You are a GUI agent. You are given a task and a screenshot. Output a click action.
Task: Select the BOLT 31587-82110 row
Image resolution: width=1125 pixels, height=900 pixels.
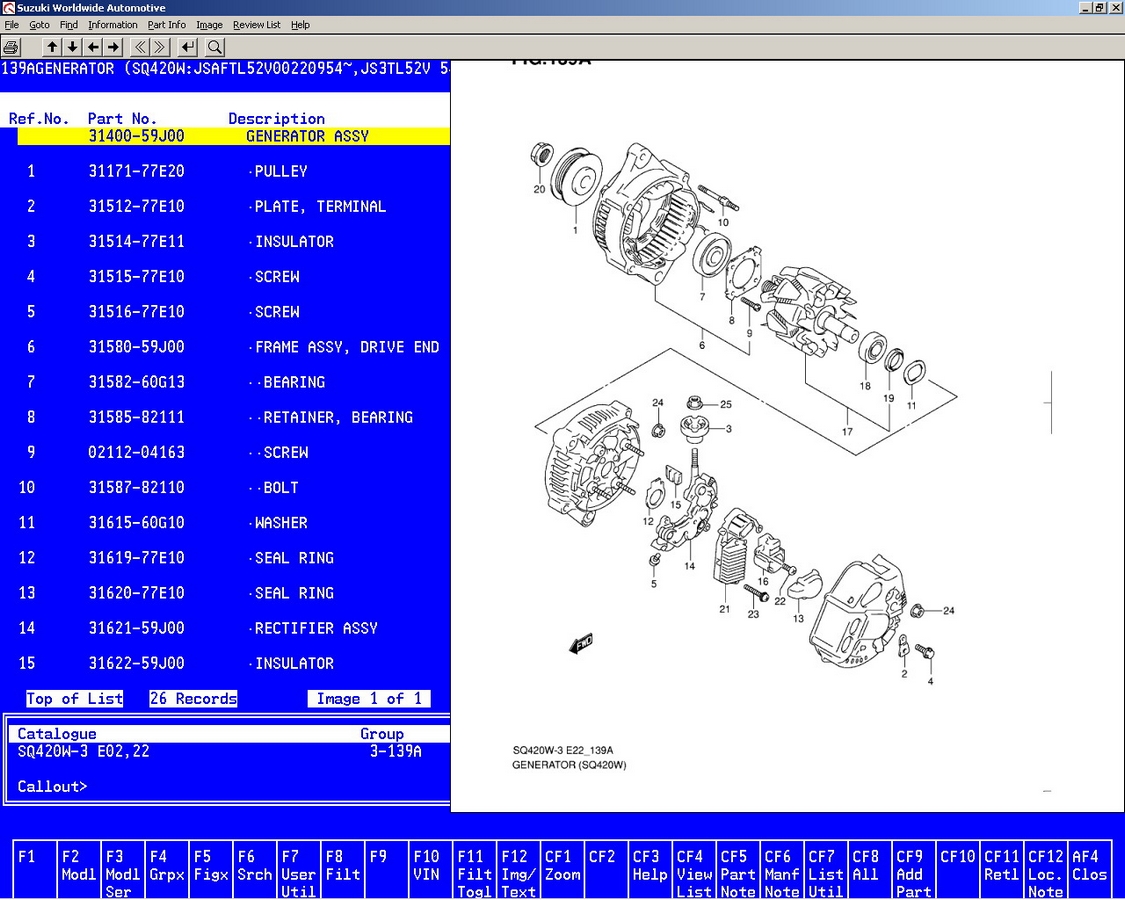[234, 488]
